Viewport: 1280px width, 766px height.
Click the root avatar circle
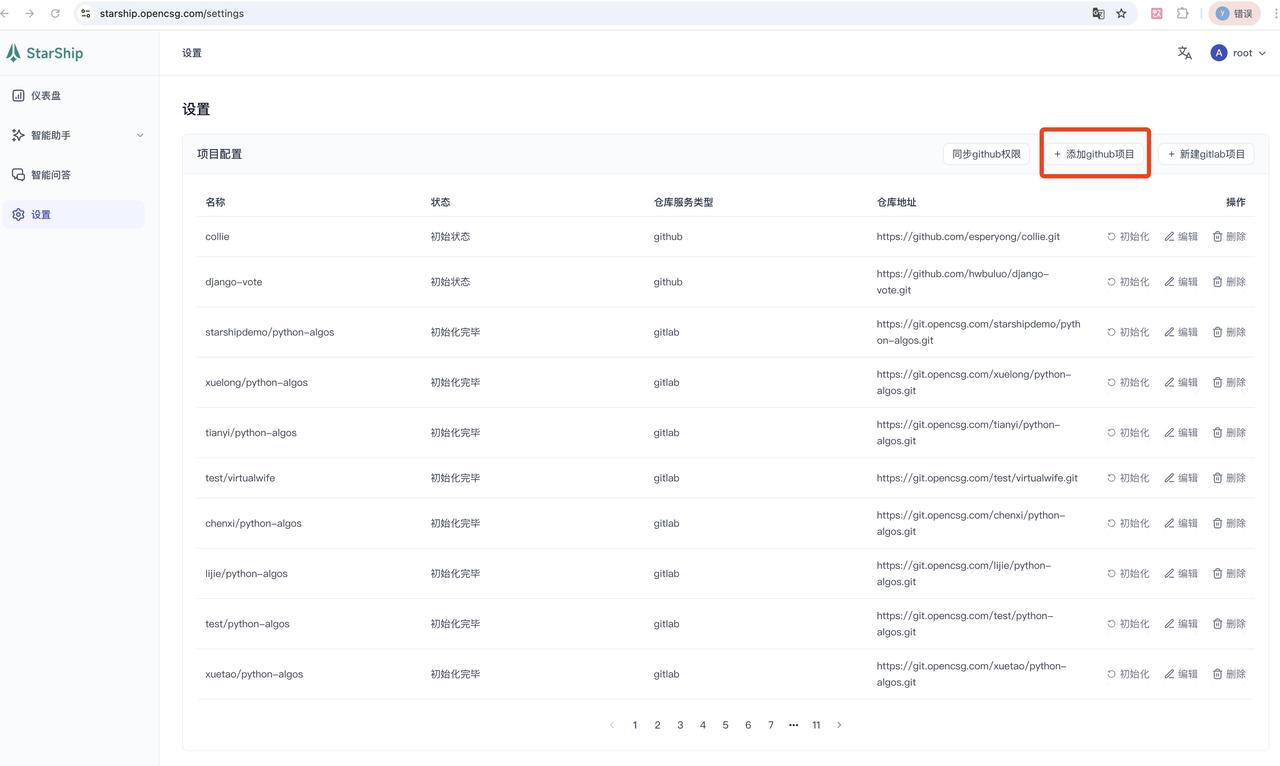coord(1218,52)
